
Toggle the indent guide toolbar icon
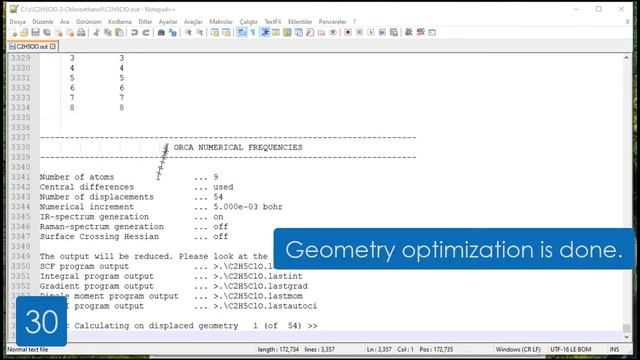click(265, 33)
